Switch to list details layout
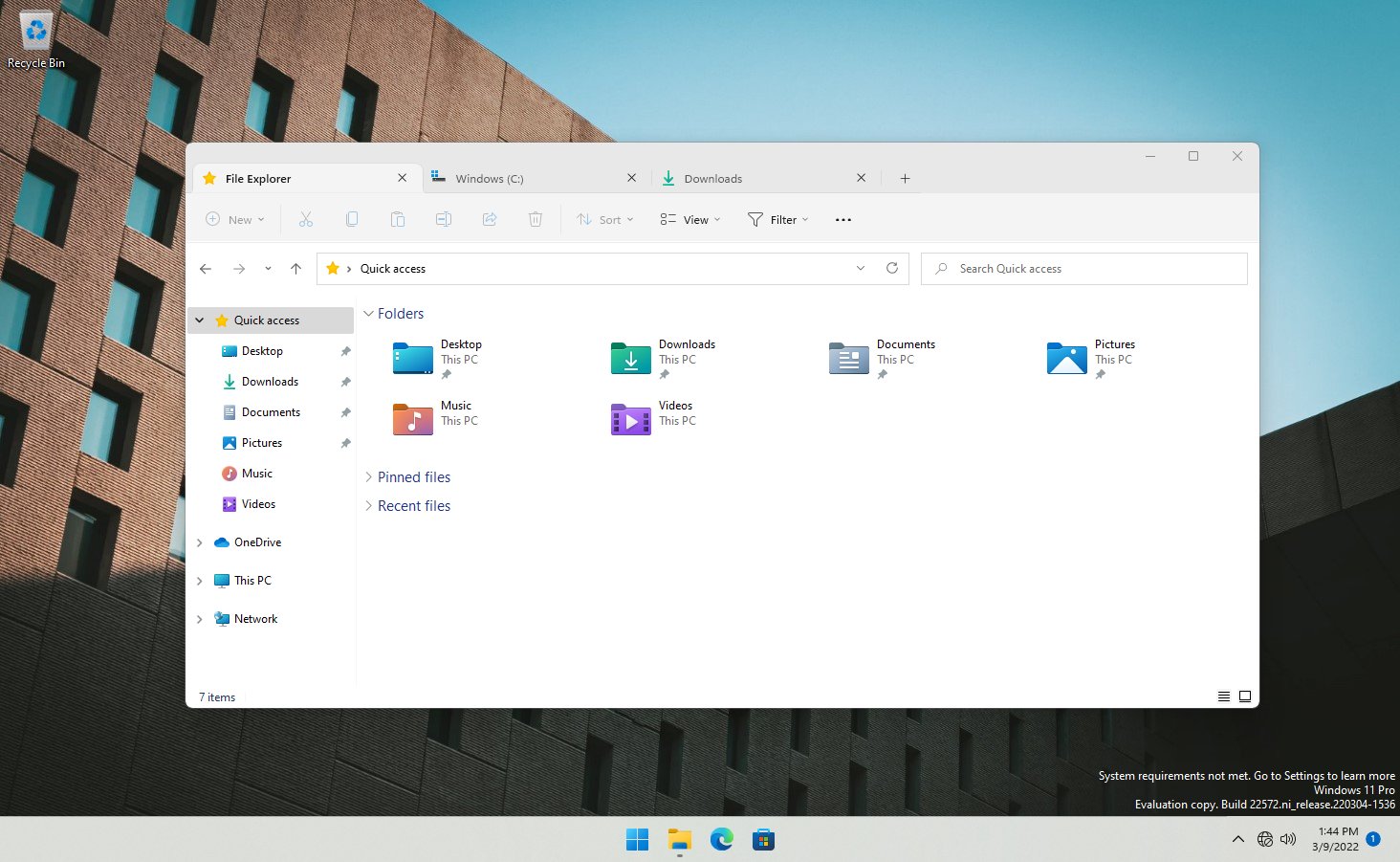The height and width of the screenshot is (862, 1400). click(1224, 696)
